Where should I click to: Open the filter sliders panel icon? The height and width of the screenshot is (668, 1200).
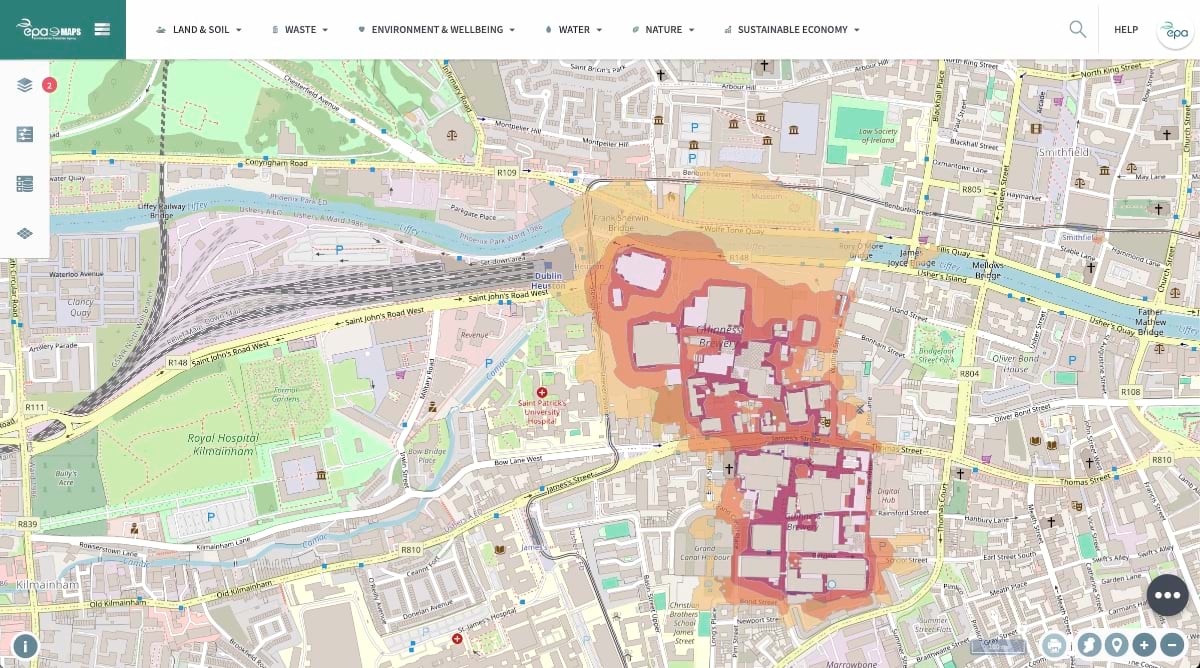[x=25, y=134]
